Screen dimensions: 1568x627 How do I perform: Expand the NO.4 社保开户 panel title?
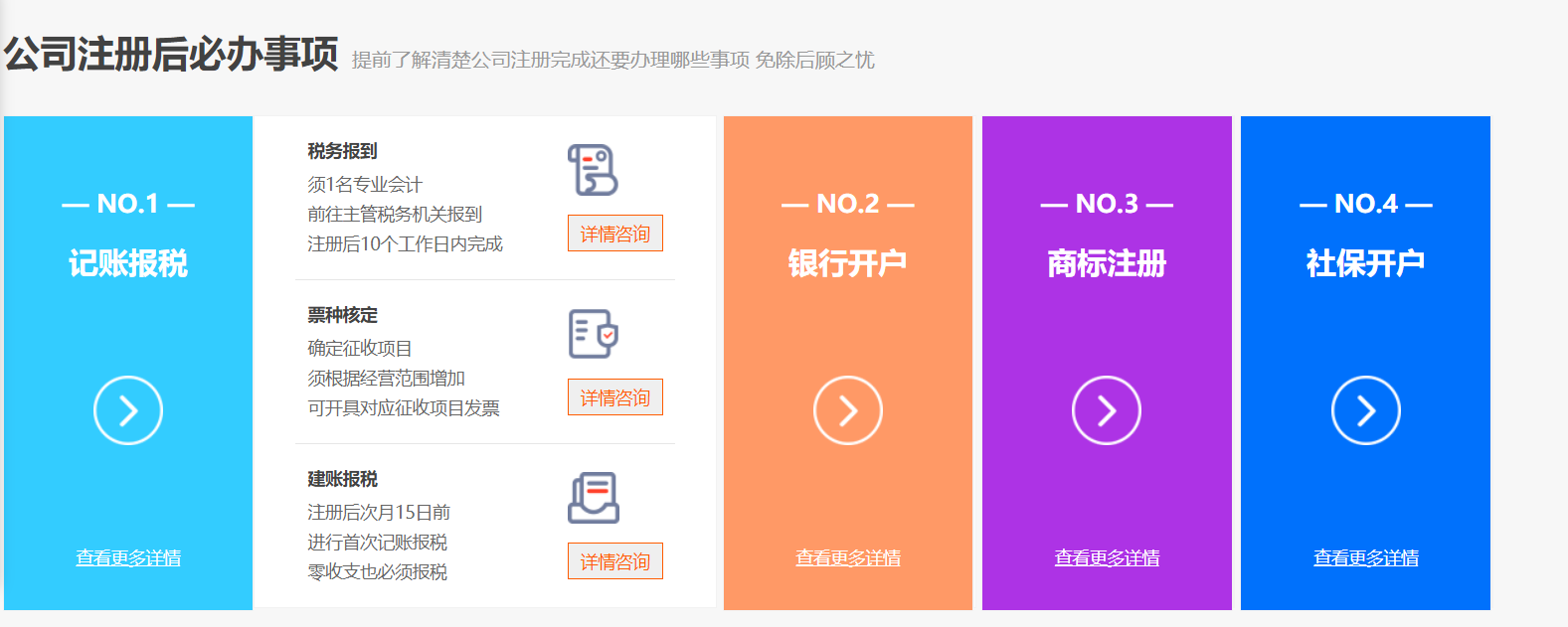click(x=1365, y=263)
